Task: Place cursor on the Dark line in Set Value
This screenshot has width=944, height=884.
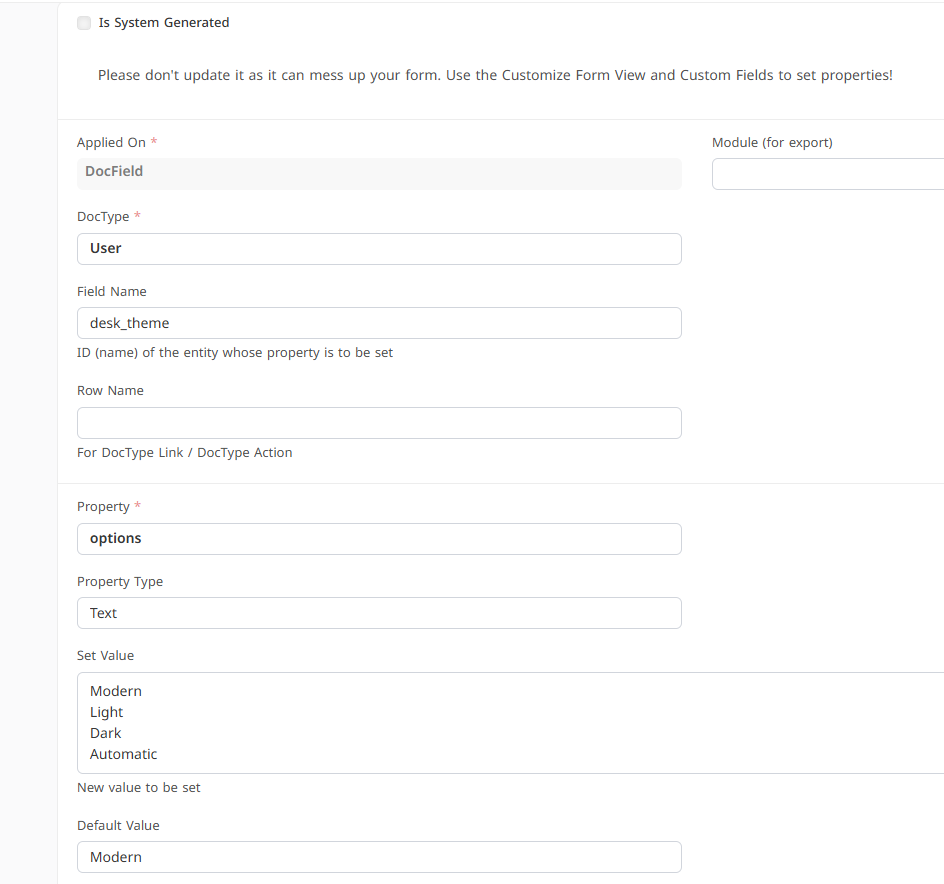Action: [x=105, y=733]
